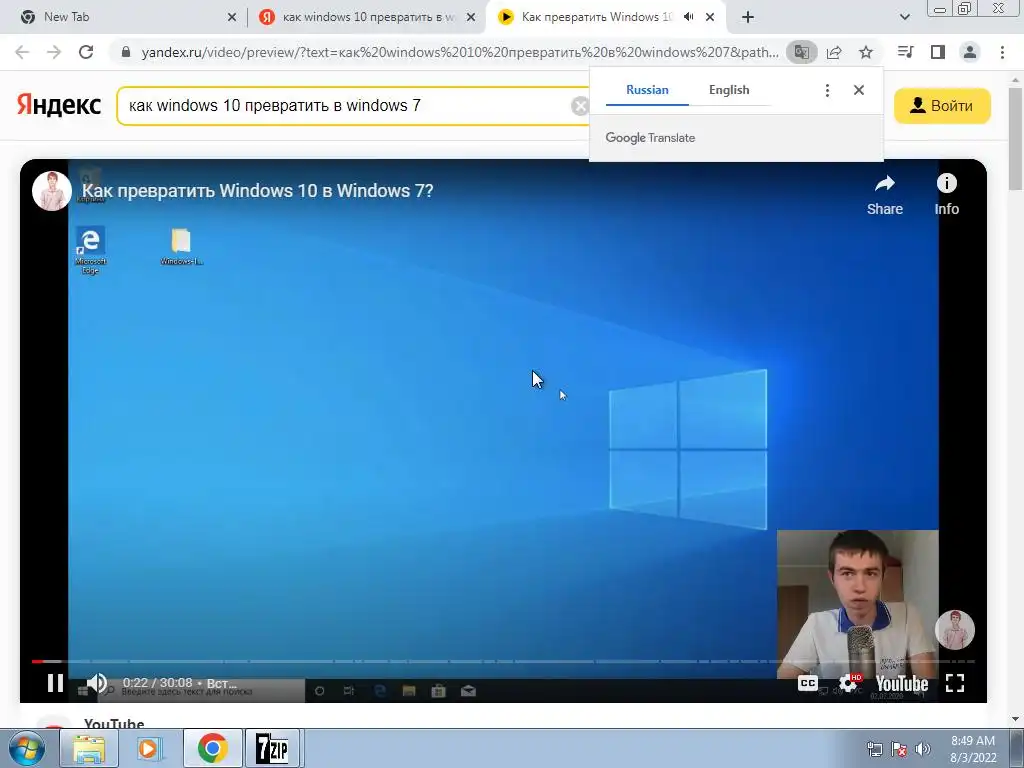Click the system volume tray icon
Image resolution: width=1024 pixels, height=768 pixels.
click(x=923, y=749)
